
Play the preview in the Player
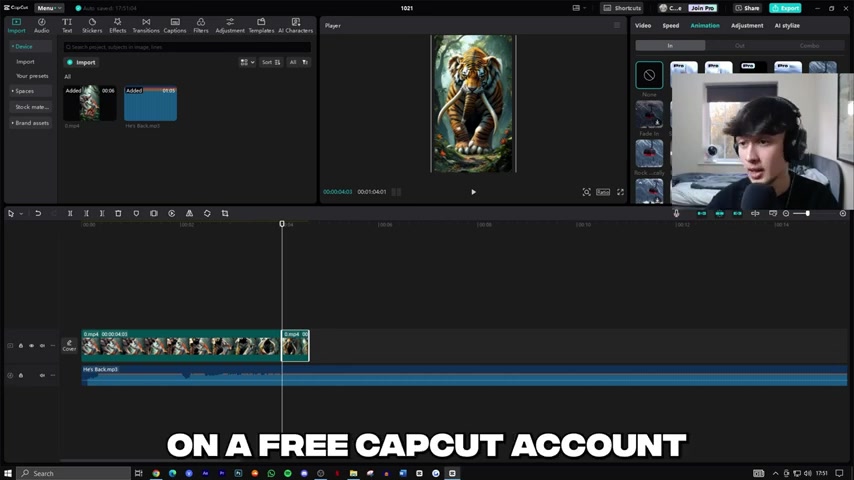473,192
